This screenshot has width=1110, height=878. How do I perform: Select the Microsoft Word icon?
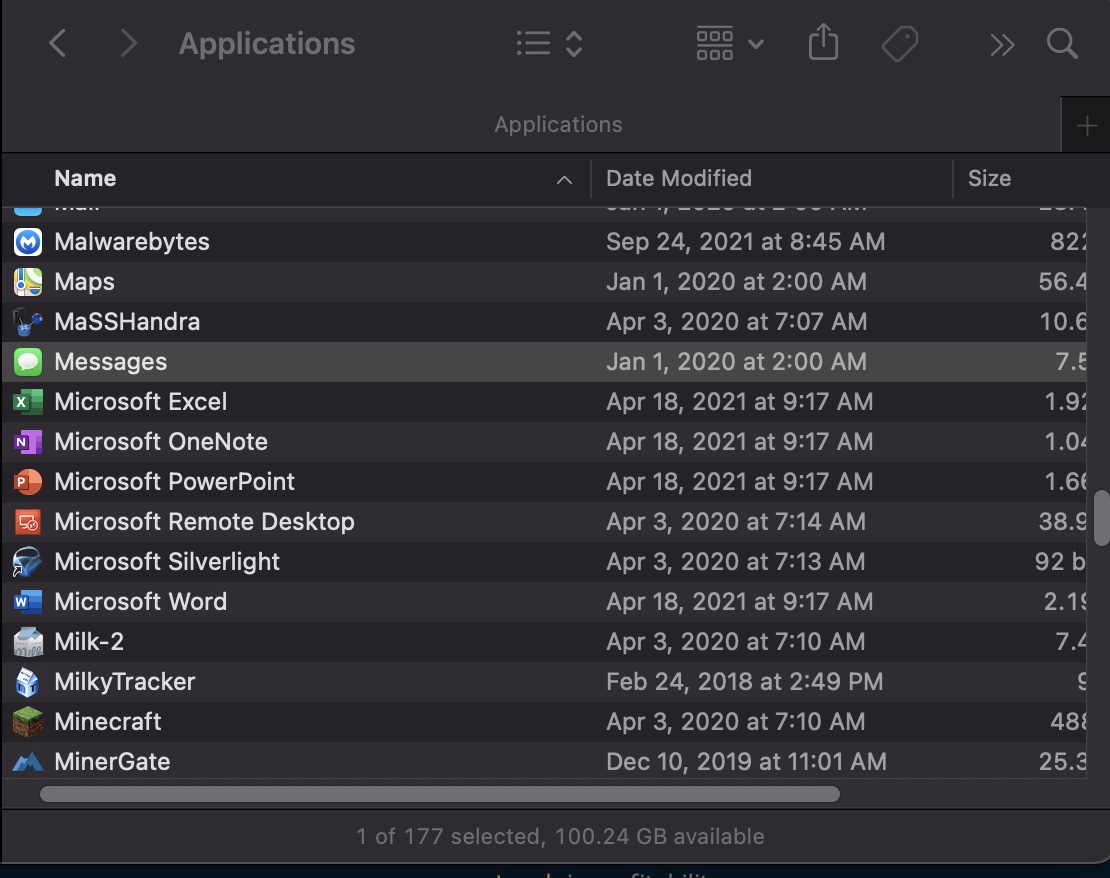(28, 602)
